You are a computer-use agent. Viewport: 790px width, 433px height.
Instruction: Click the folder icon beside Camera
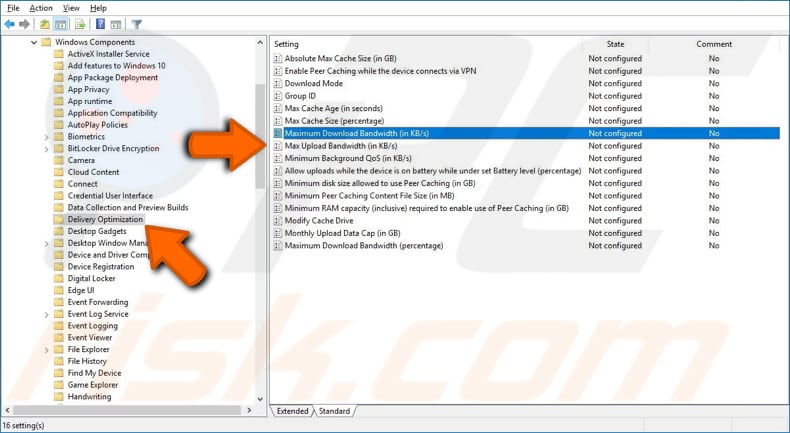click(59, 160)
